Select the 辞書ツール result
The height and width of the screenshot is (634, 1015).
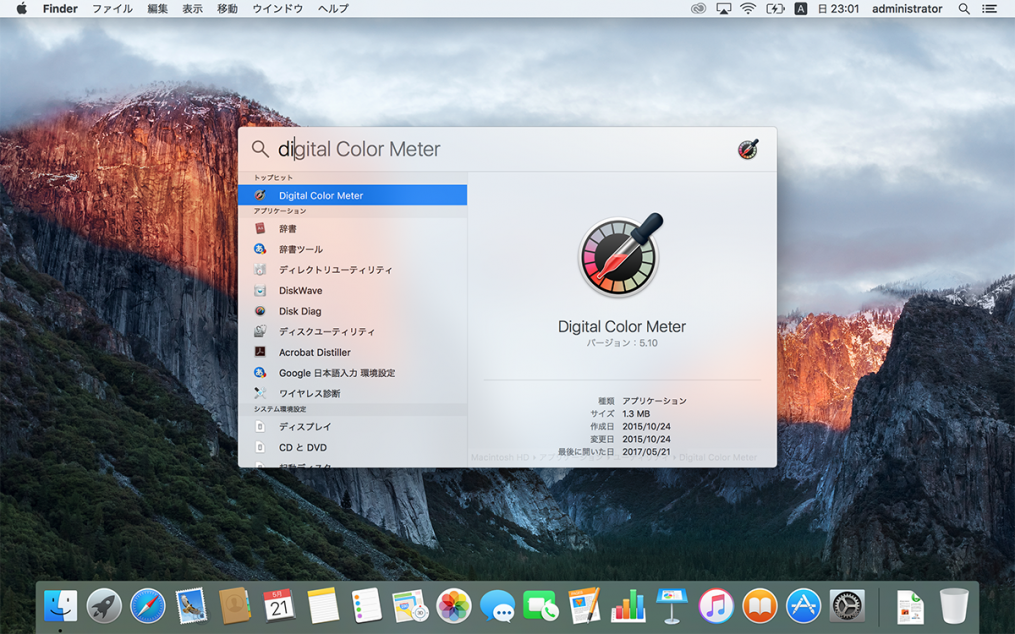(353, 249)
